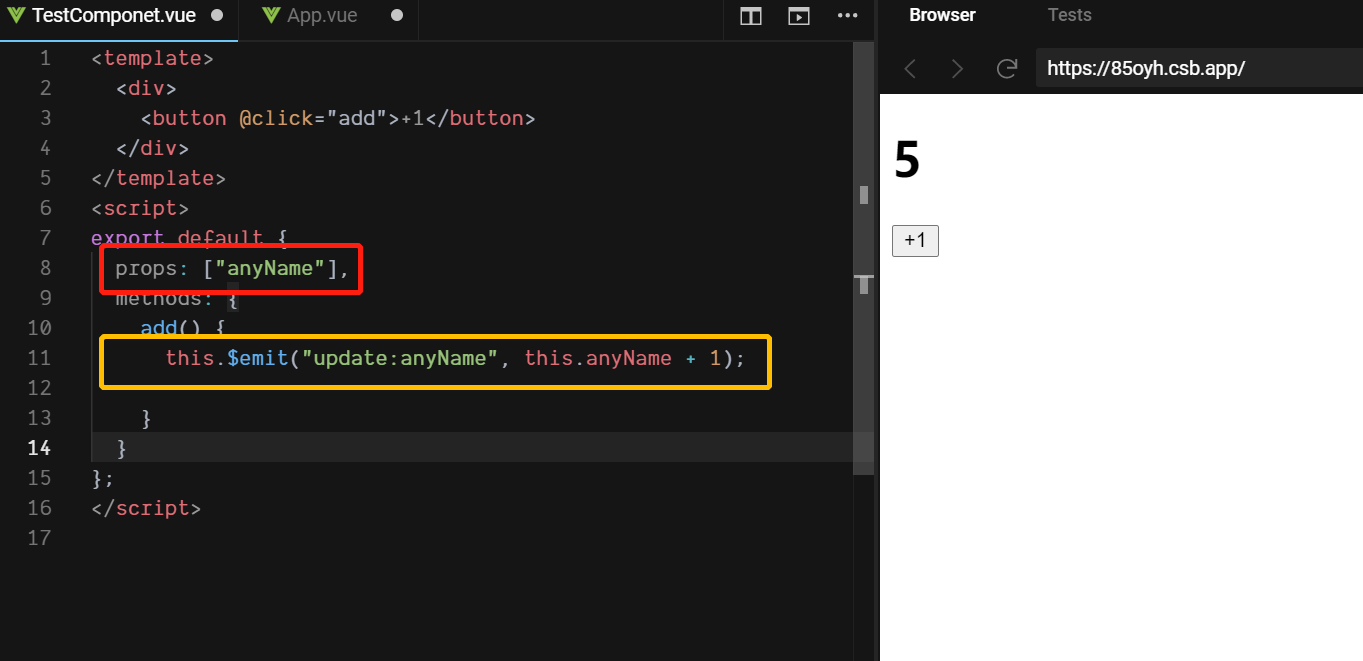Click the Vue icon on App.vue tab

click(271, 16)
